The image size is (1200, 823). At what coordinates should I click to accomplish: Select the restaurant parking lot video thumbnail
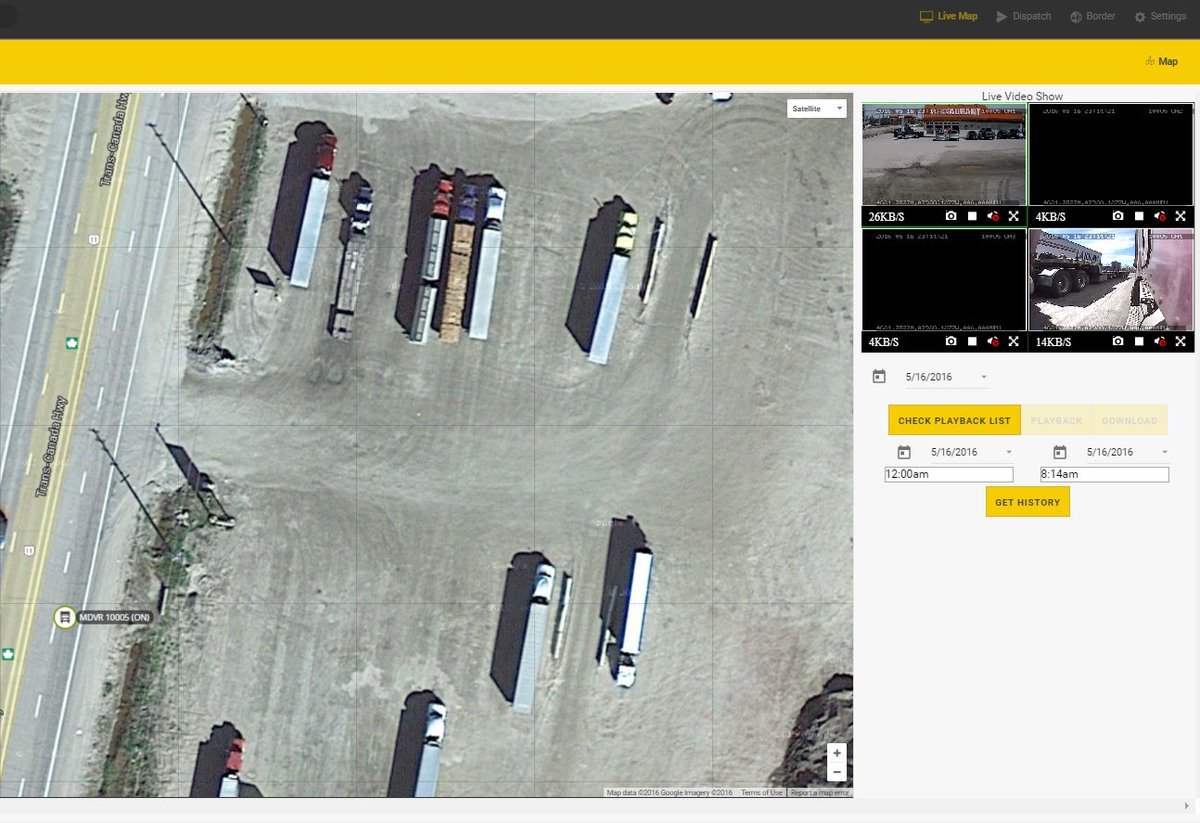(944, 155)
